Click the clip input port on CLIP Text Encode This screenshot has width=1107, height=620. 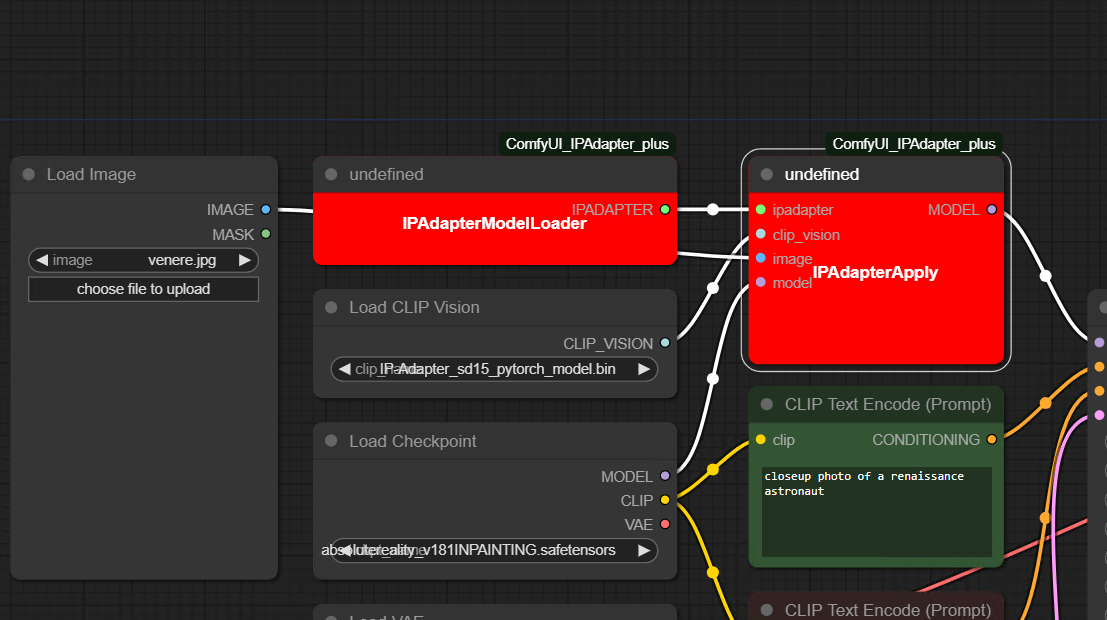(761, 439)
